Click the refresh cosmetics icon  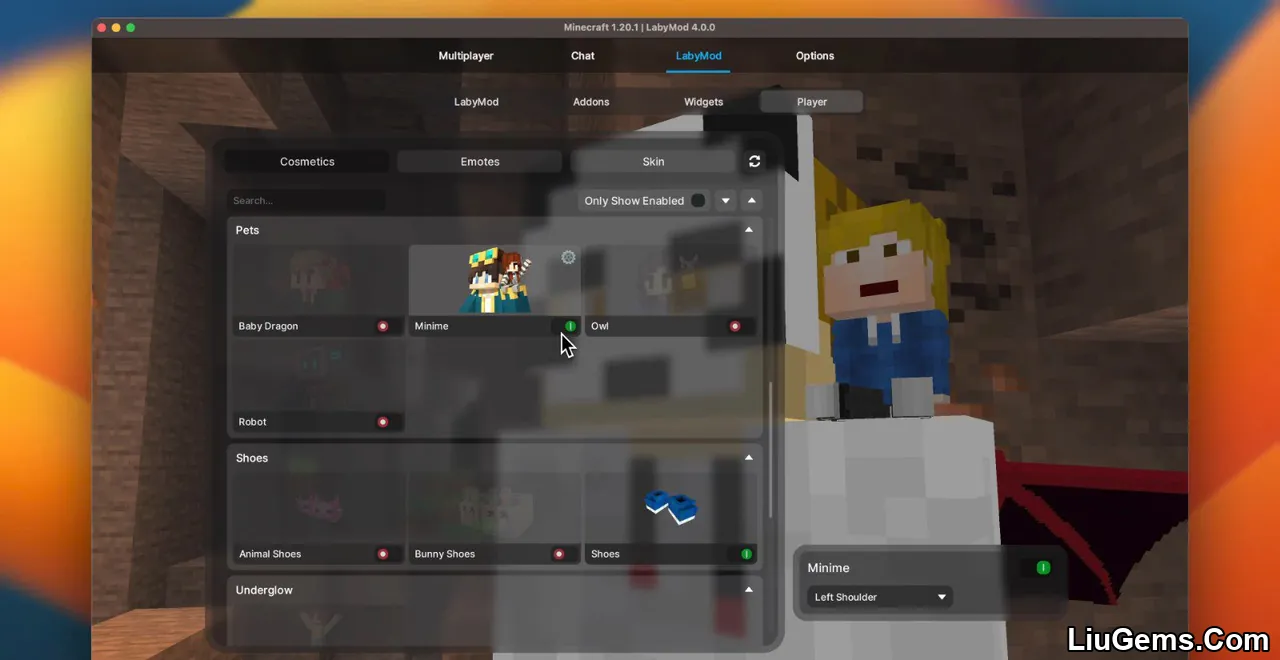pyautogui.click(x=754, y=161)
